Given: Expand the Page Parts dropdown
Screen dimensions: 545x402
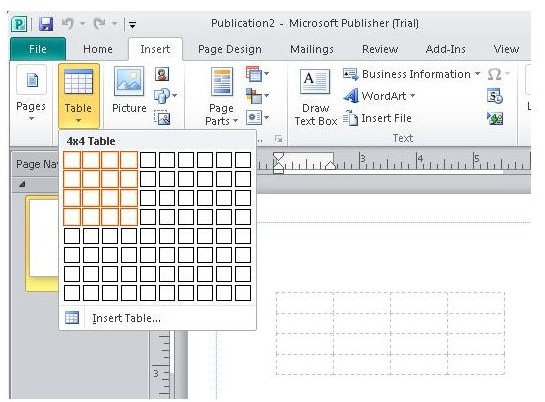Looking at the screenshot, I should pyautogui.click(x=222, y=95).
